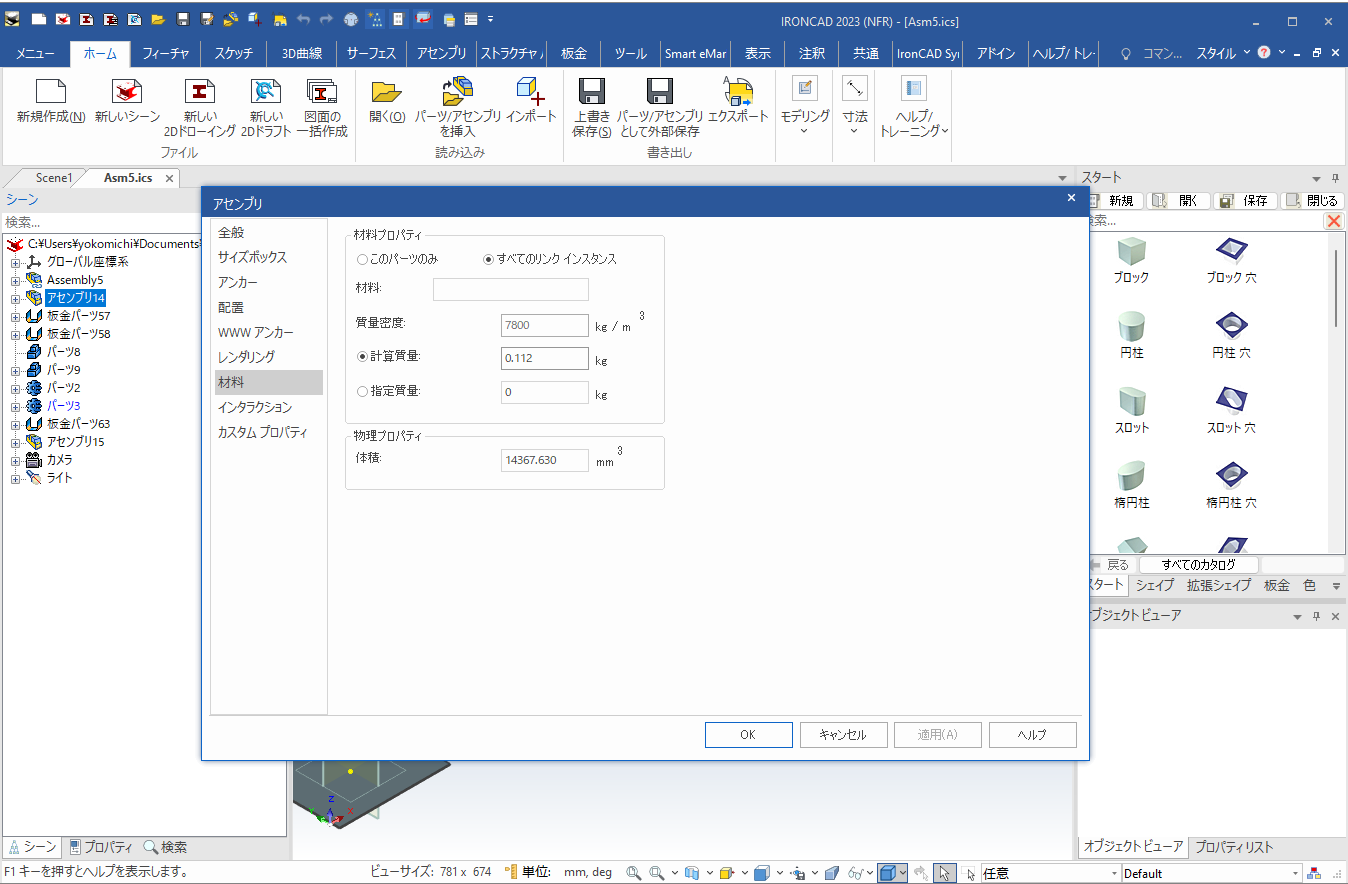Expand the アセンブリ15 tree node
The image size is (1348, 884).
[16, 442]
